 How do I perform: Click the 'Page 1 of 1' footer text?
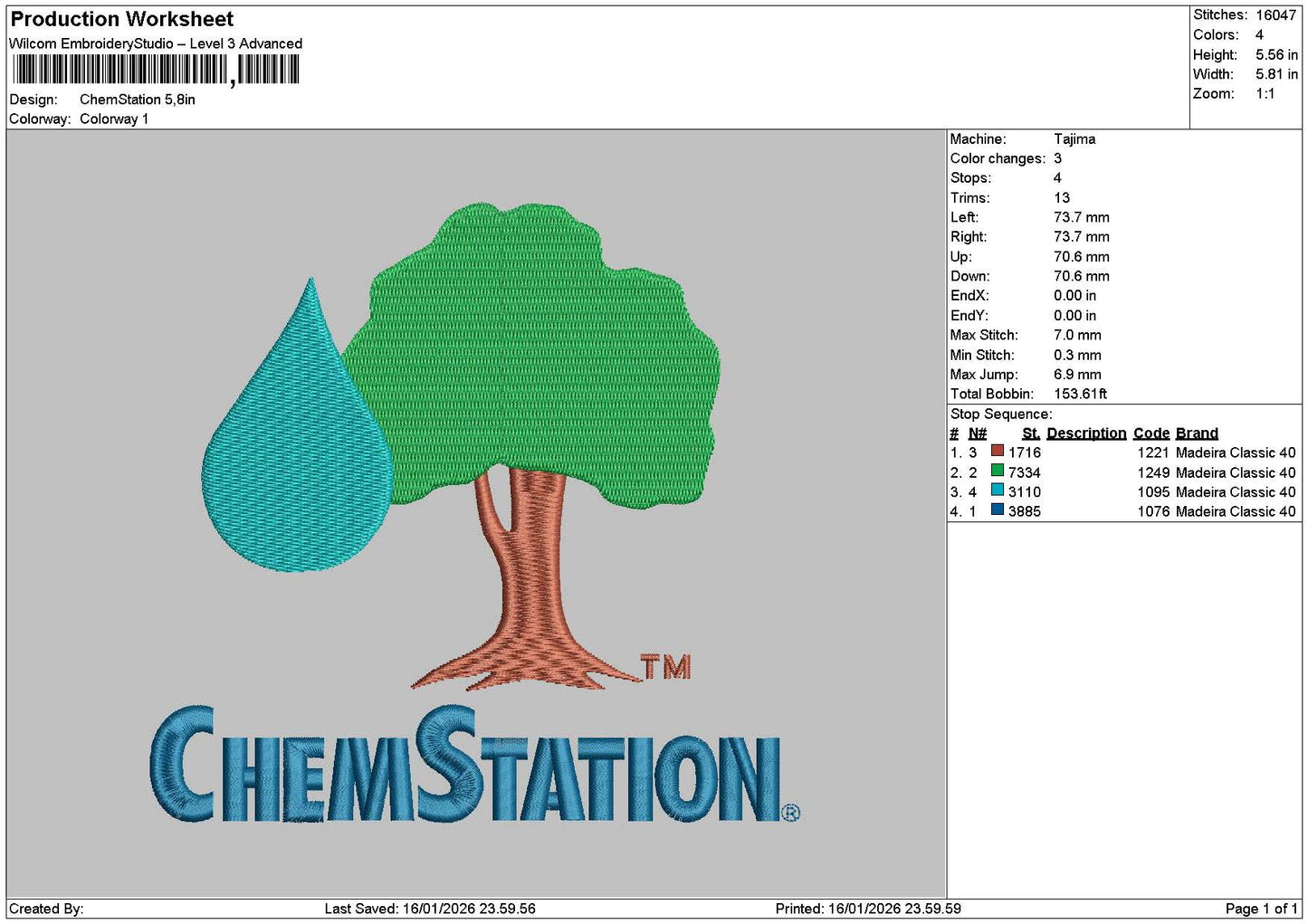pos(1261,909)
